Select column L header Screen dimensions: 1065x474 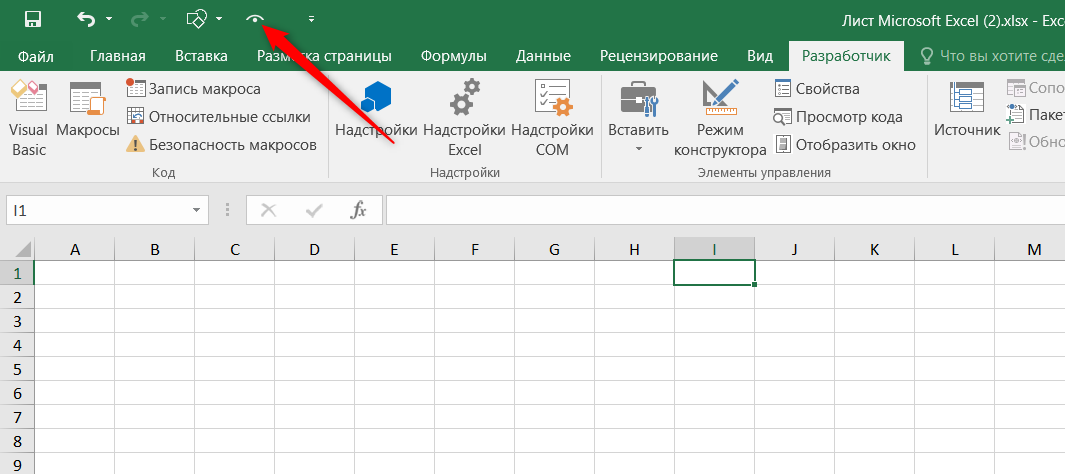(954, 249)
